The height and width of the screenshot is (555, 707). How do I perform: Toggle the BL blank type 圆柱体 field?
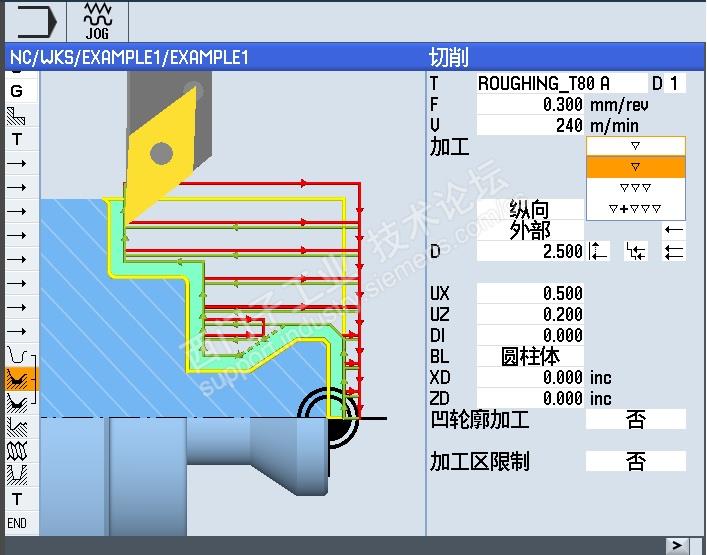(x=530, y=357)
